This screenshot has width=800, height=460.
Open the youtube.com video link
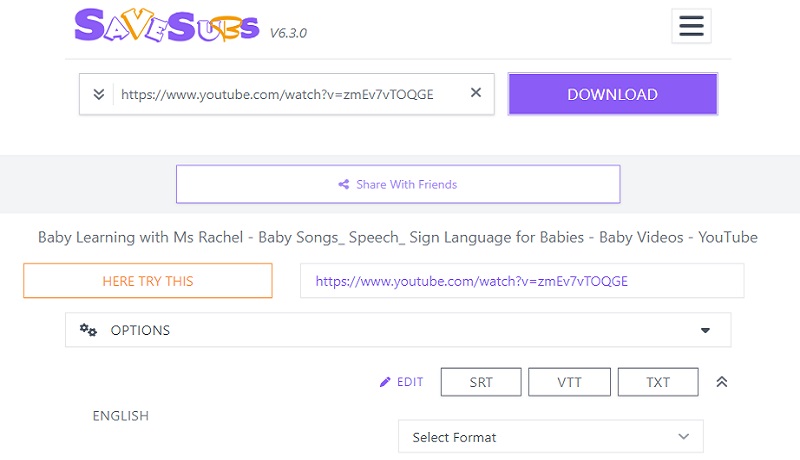pos(471,281)
